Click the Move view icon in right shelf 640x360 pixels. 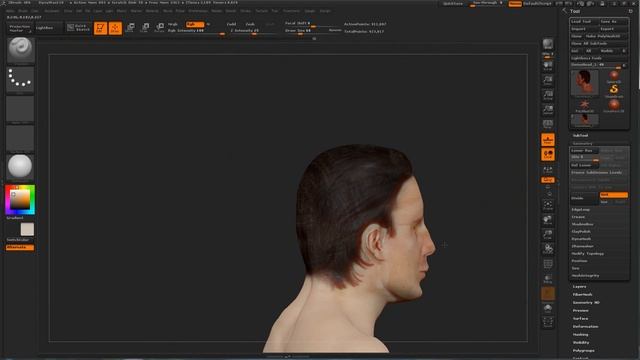click(548, 220)
